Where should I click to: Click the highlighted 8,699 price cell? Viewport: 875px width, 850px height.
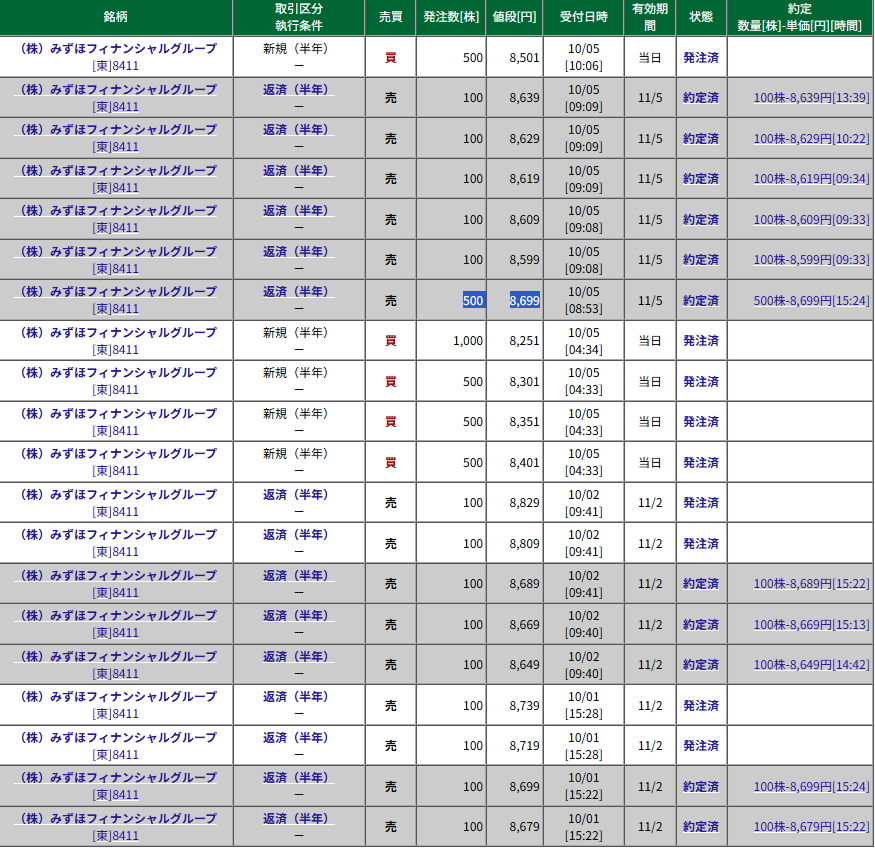click(525, 300)
